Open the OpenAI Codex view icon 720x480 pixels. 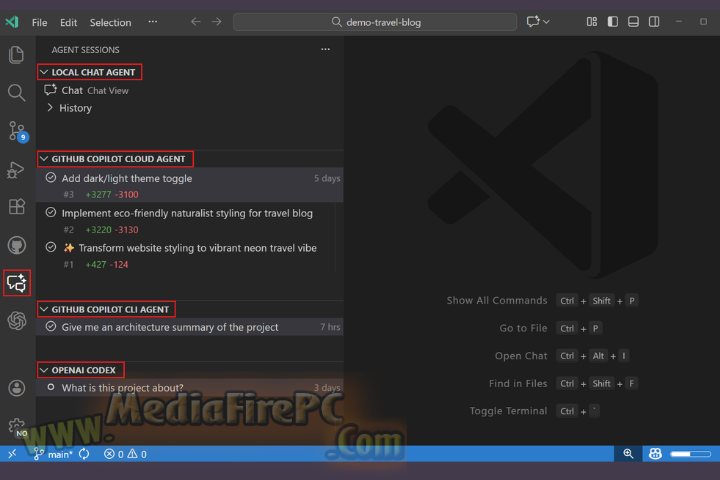click(x=17, y=321)
